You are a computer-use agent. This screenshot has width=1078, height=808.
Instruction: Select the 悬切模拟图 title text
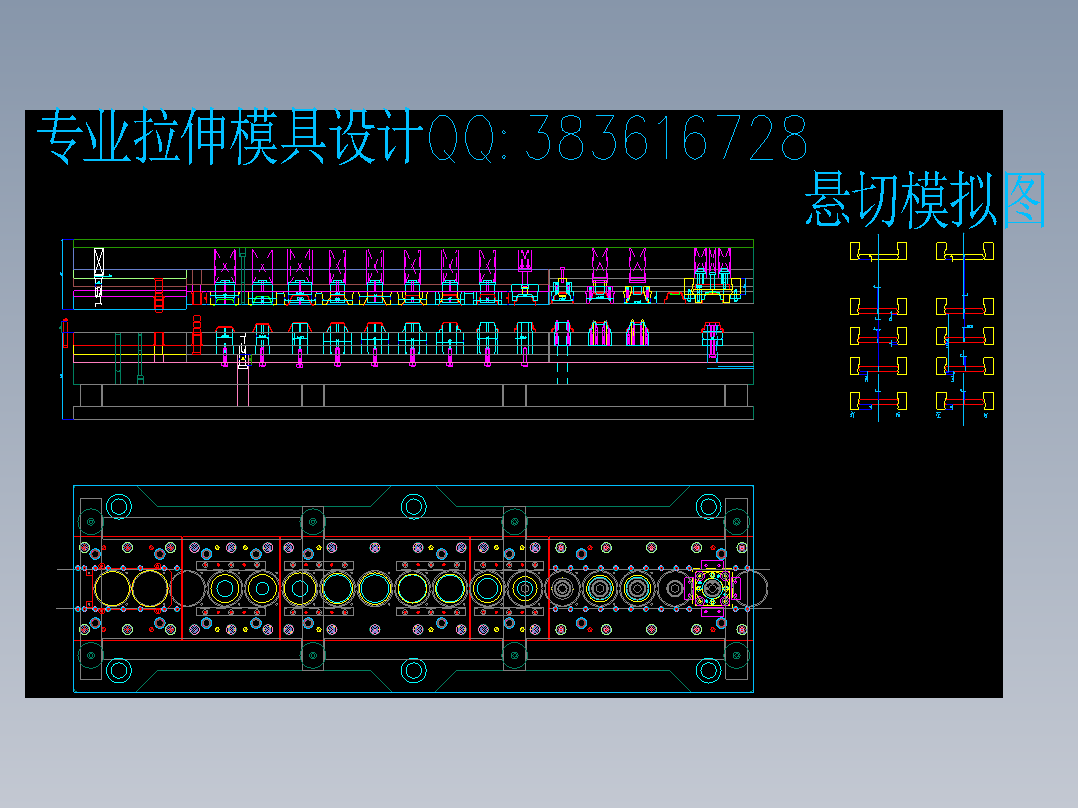(898, 198)
